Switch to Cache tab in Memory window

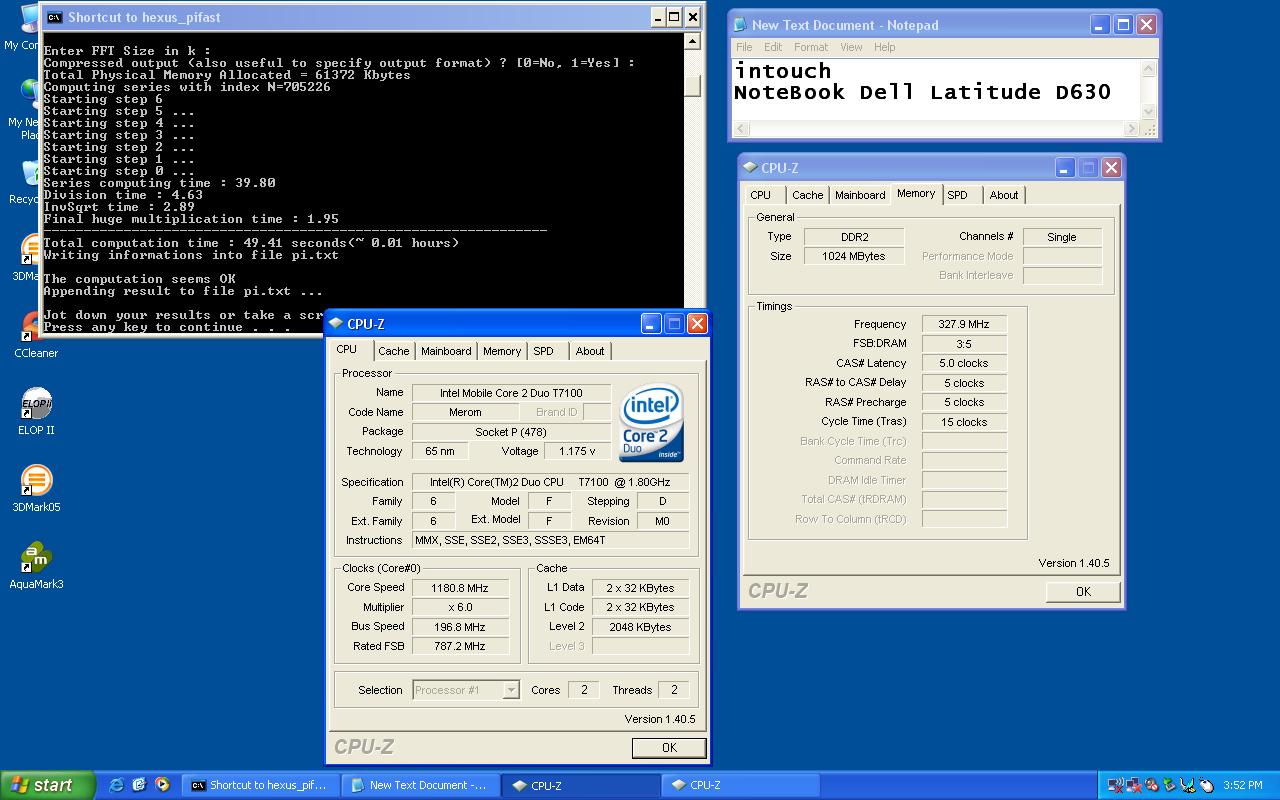click(807, 195)
